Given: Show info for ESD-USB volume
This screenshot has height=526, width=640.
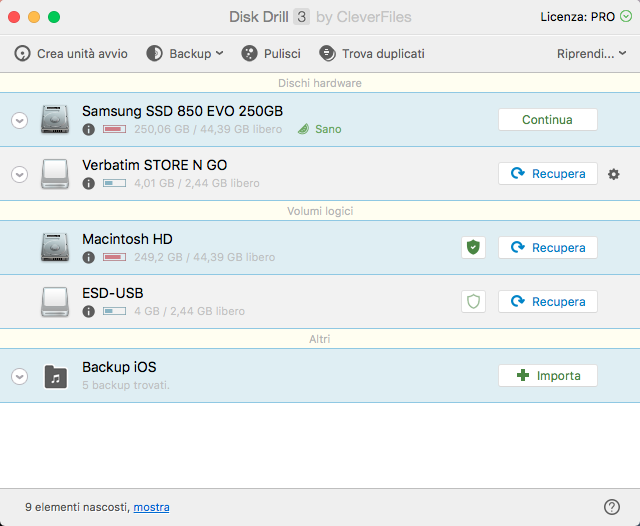Looking at the screenshot, I should click(89, 311).
